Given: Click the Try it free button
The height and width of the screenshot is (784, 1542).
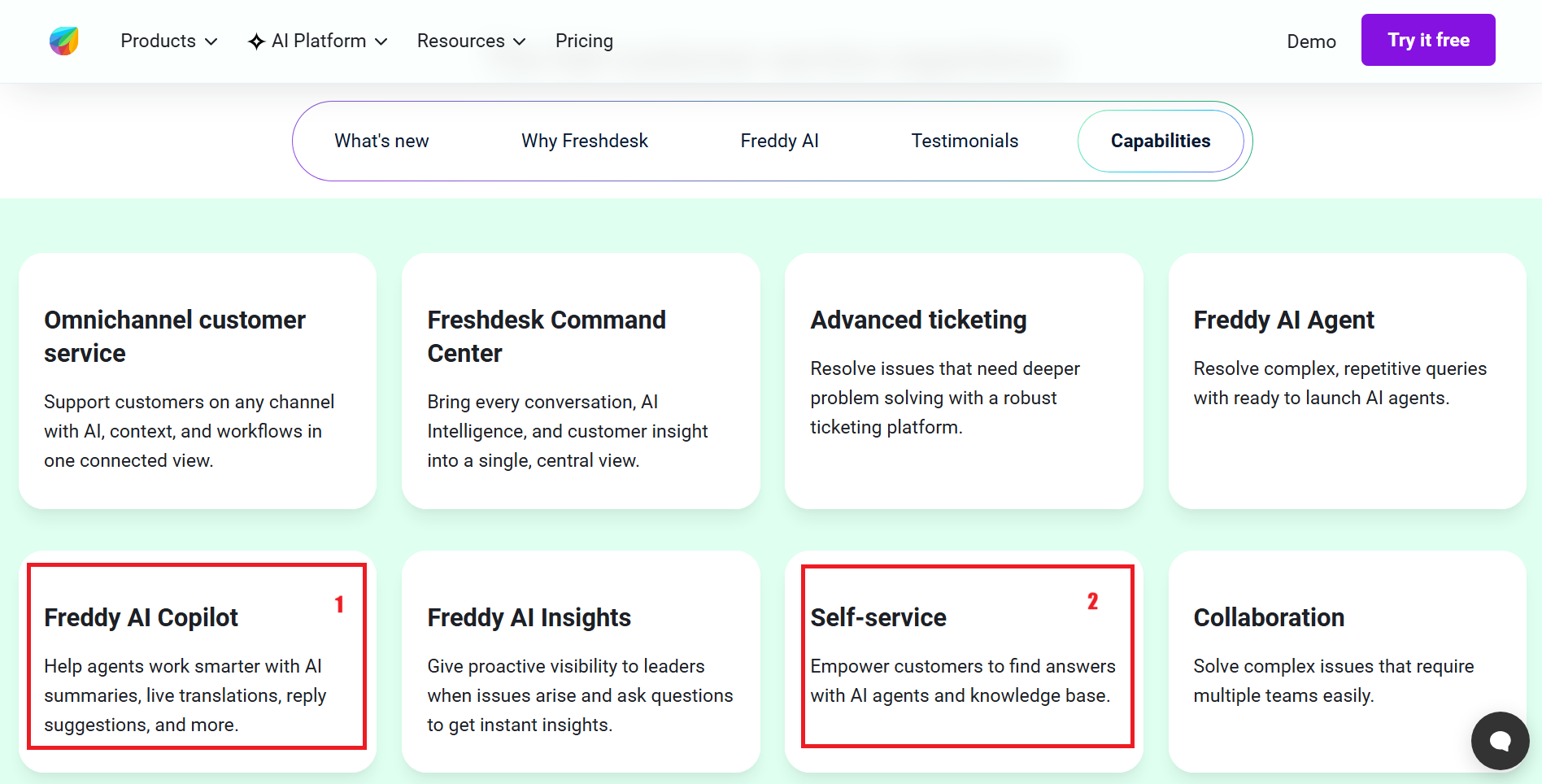Looking at the screenshot, I should tap(1428, 40).
